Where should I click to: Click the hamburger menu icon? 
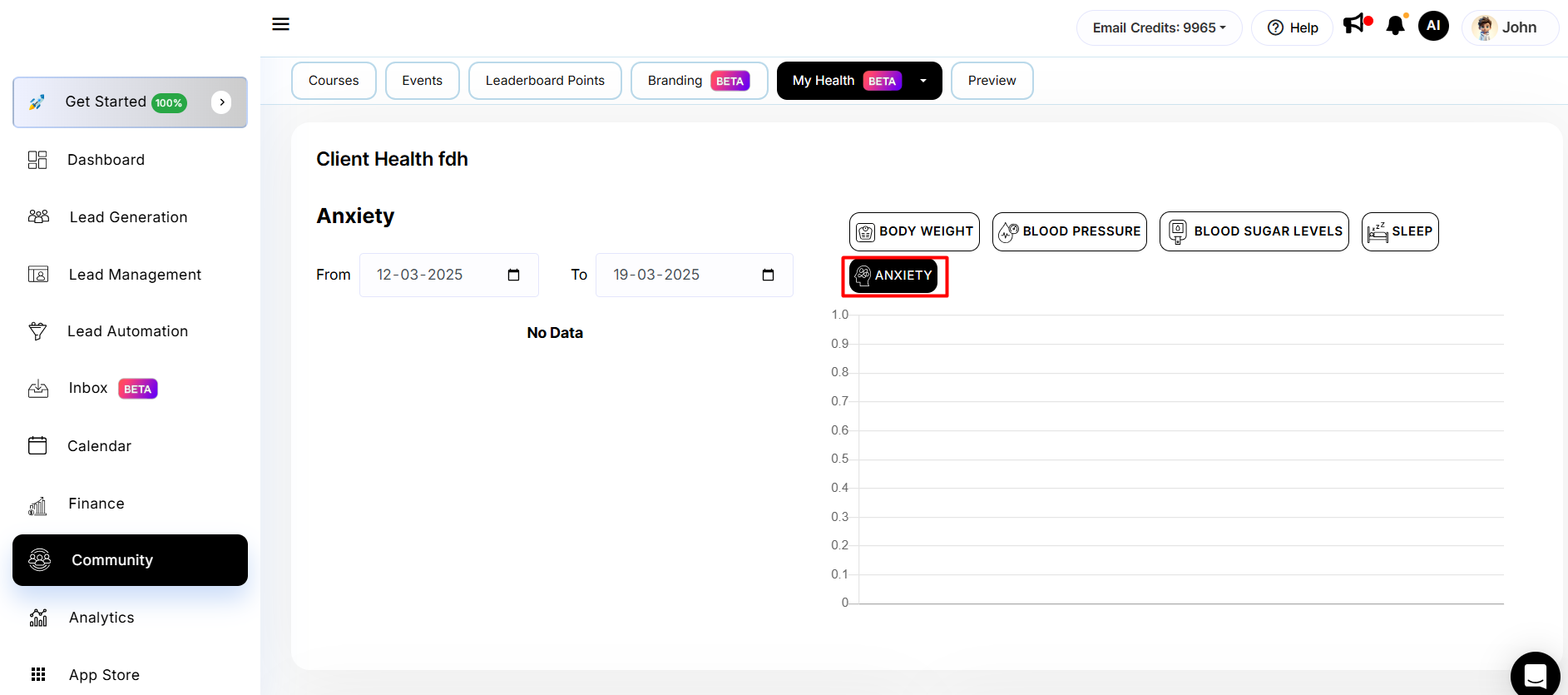pyautogui.click(x=280, y=24)
